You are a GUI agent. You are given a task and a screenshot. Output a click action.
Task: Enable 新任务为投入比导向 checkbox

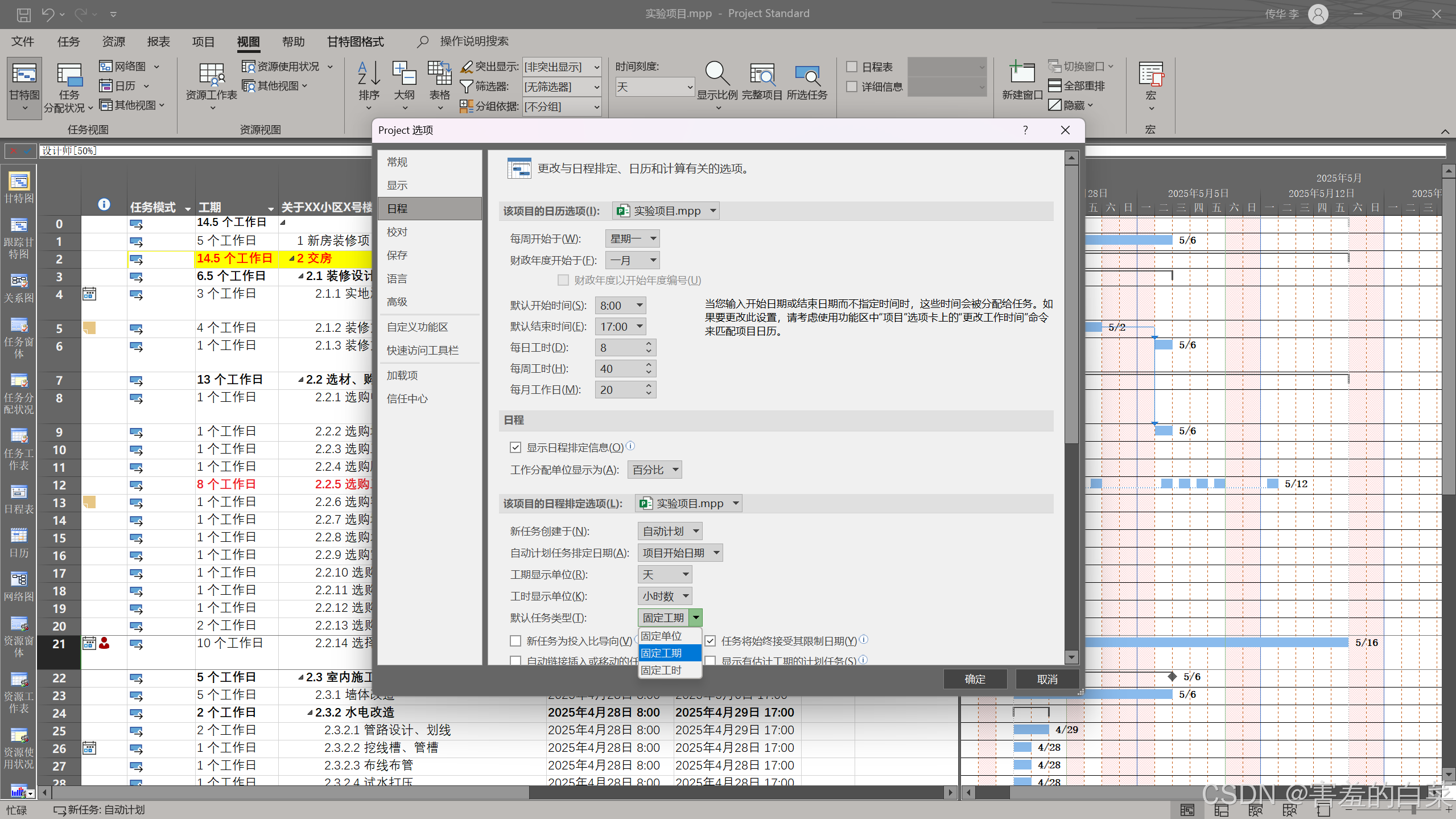515,641
